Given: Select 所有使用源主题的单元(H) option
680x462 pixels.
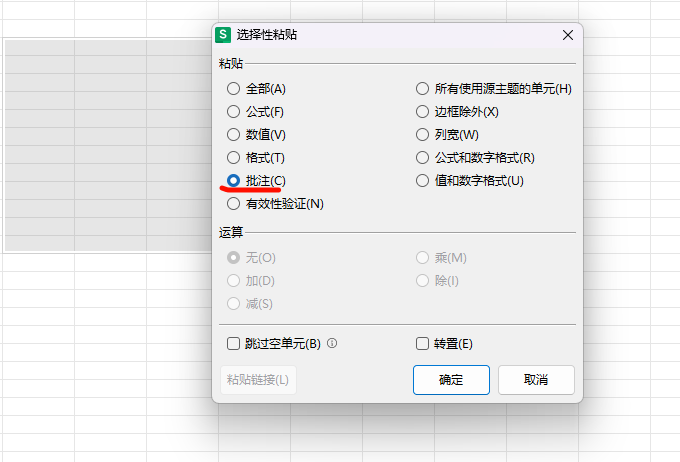Looking at the screenshot, I should tap(423, 89).
